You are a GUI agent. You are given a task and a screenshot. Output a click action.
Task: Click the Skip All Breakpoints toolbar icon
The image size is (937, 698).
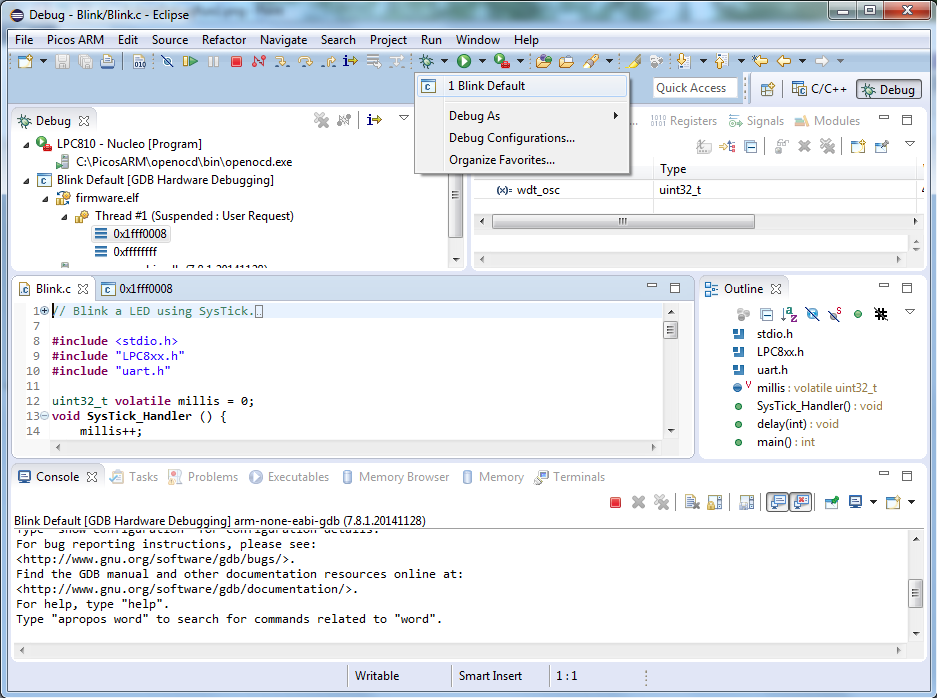167,61
